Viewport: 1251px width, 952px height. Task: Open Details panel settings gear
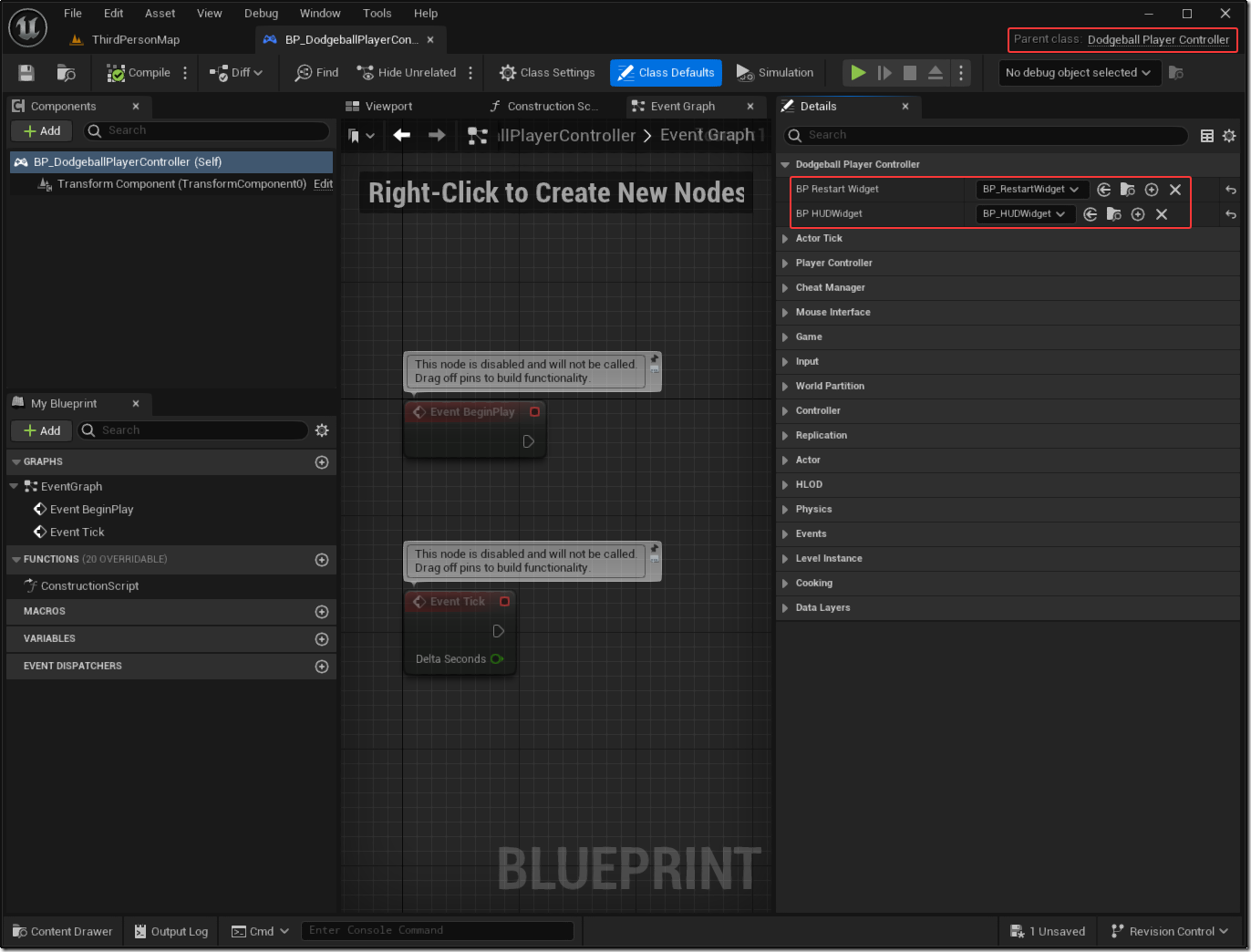pos(1229,136)
